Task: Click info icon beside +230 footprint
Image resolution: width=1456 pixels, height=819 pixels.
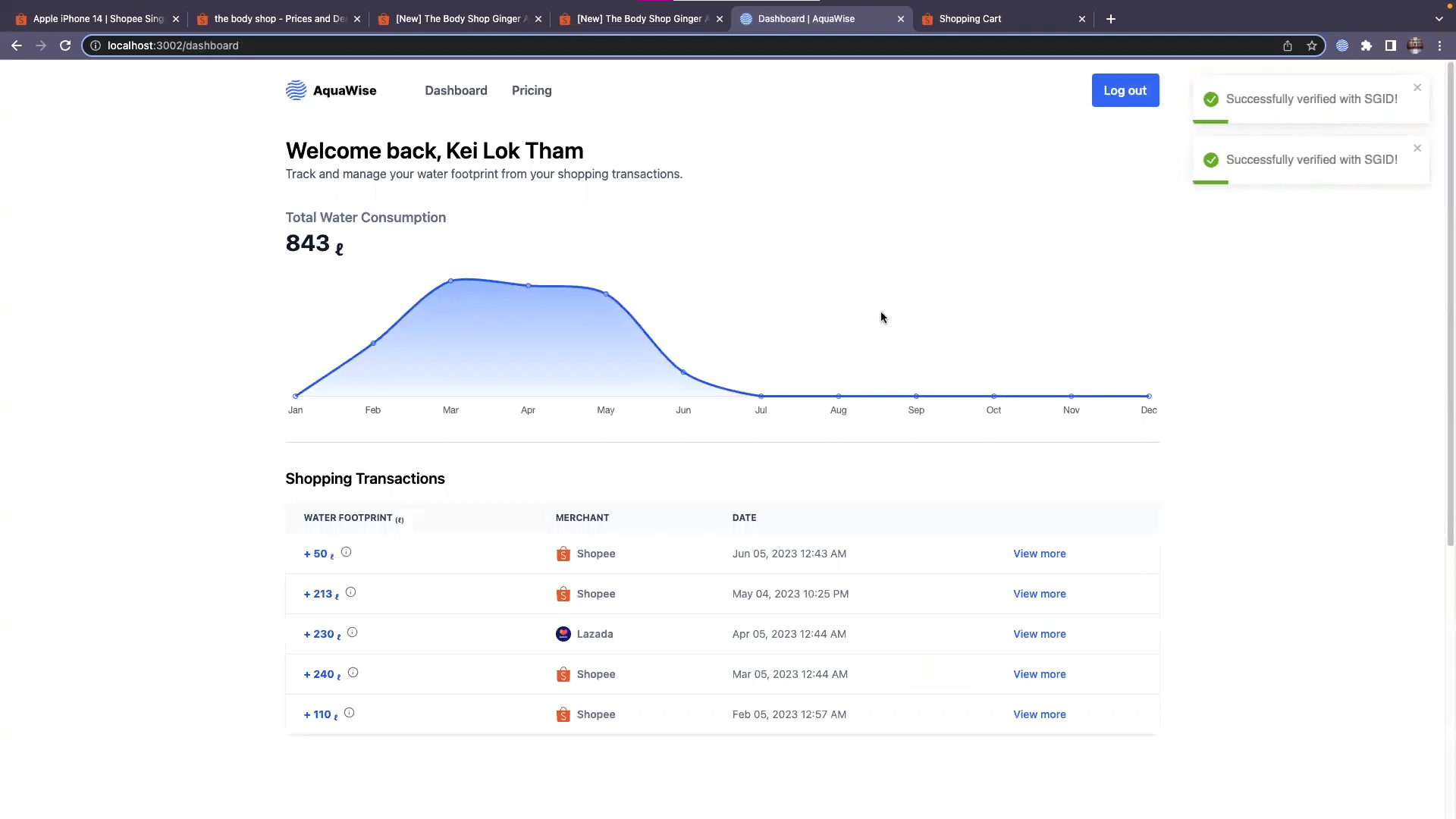Action: (x=352, y=632)
